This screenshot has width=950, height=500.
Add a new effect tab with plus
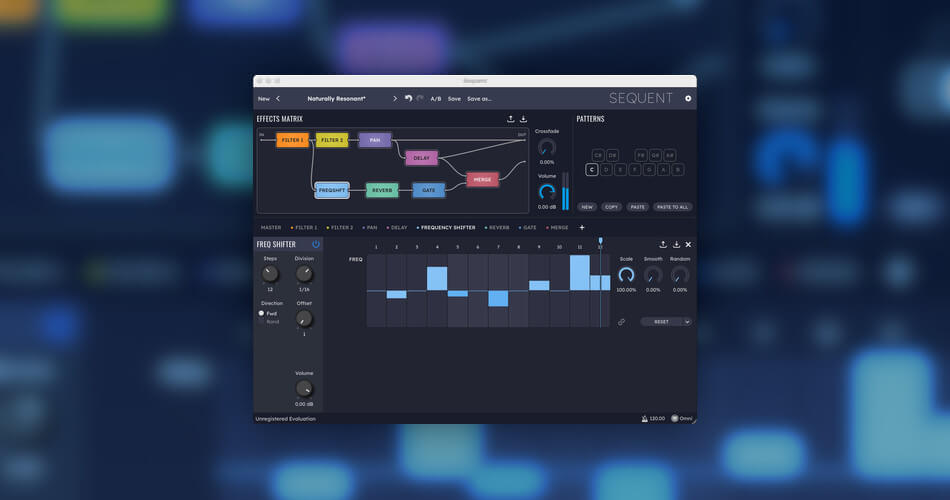(x=582, y=227)
